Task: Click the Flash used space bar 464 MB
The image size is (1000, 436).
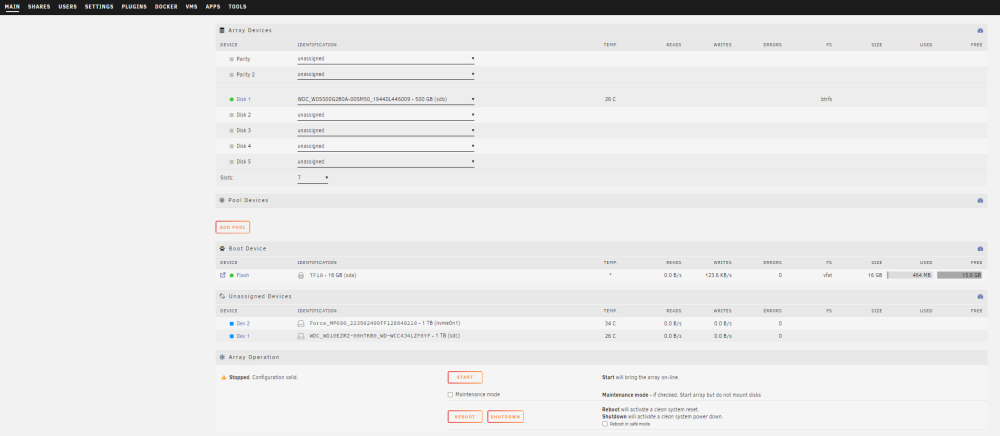Action: [909, 275]
